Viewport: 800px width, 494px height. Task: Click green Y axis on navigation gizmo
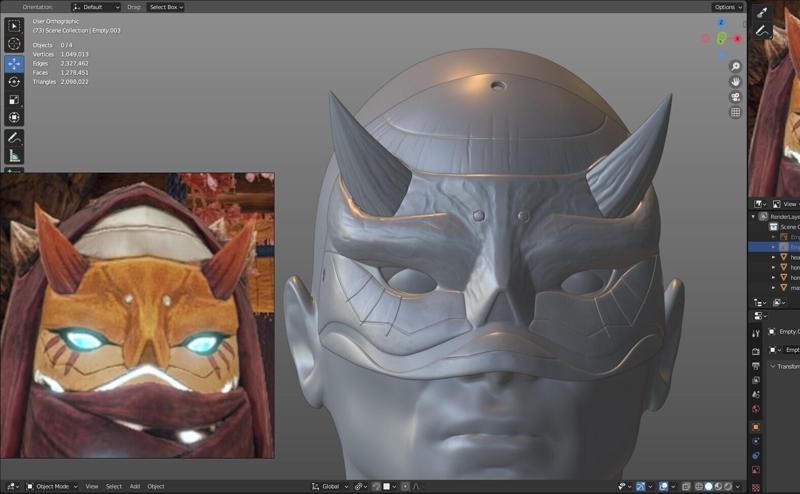pos(721,38)
